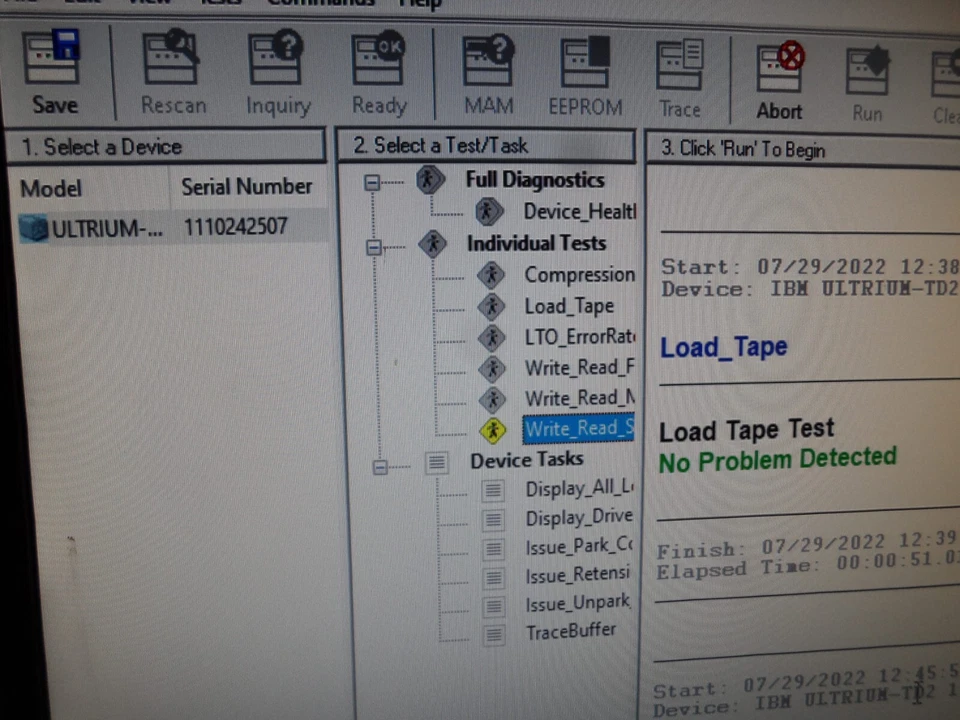Choose the Compression test
This screenshot has width=960, height=720.
[x=580, y=274]
